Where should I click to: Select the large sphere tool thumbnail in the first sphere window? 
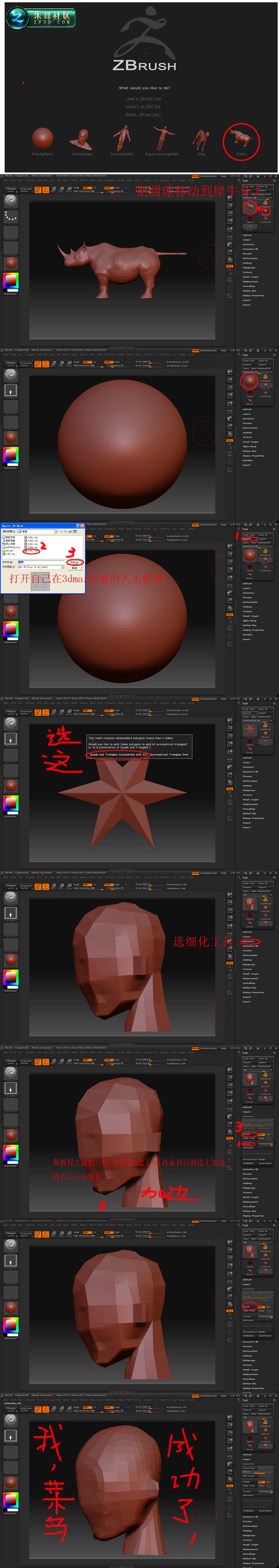(x=249, y=382)
